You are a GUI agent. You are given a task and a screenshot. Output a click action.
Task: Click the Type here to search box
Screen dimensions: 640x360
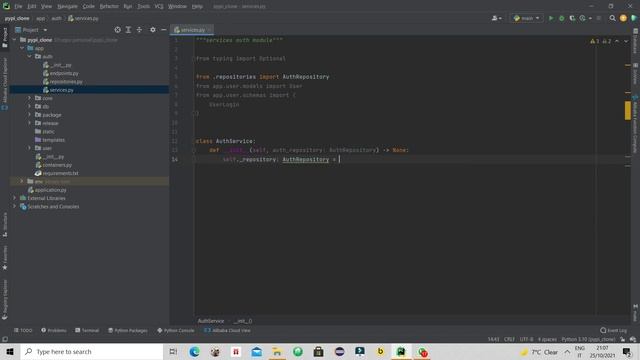92,351
